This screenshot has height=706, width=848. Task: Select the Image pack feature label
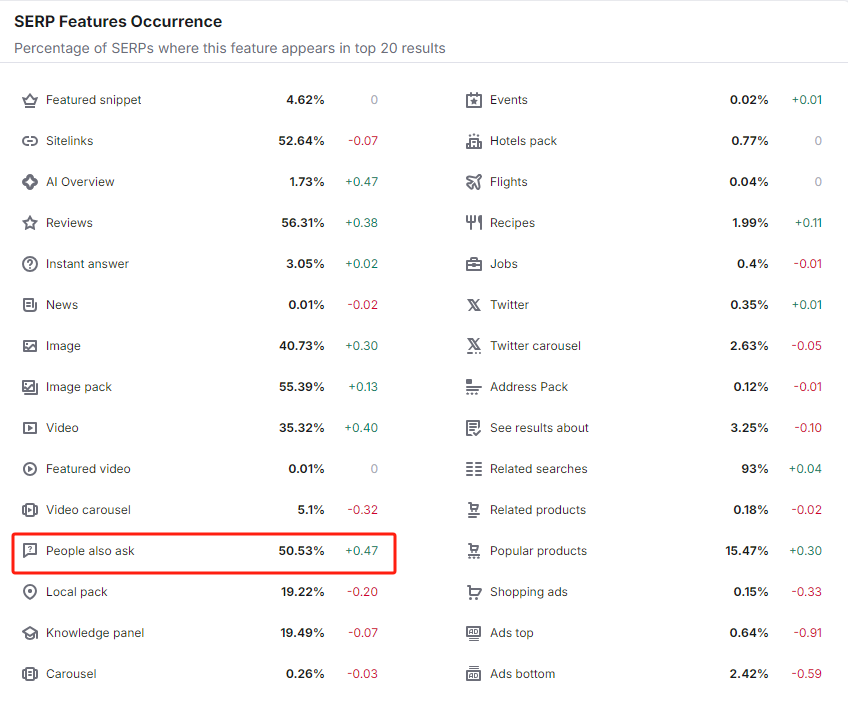click(78, 387)
